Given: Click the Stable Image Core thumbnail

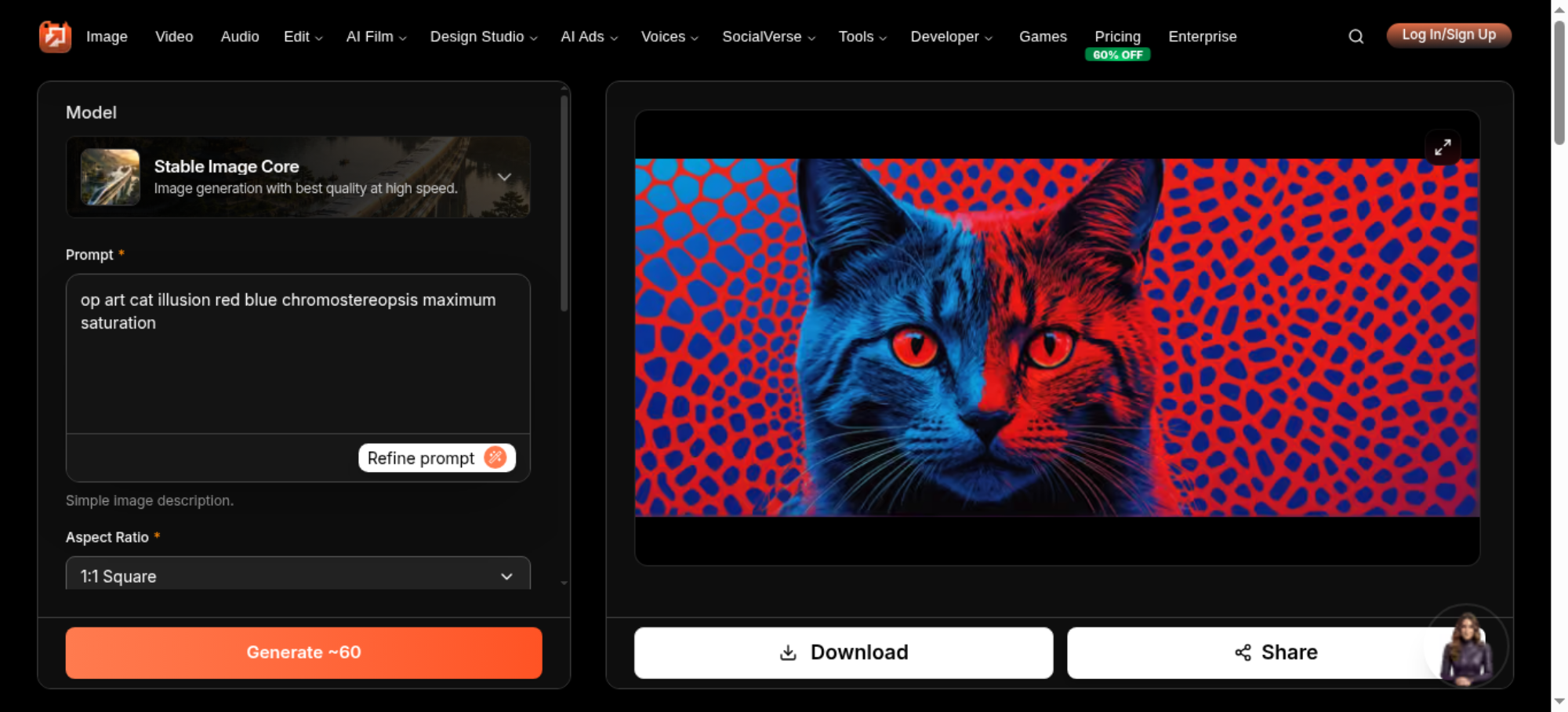Looking at the screenshot, I should (110, 177).
